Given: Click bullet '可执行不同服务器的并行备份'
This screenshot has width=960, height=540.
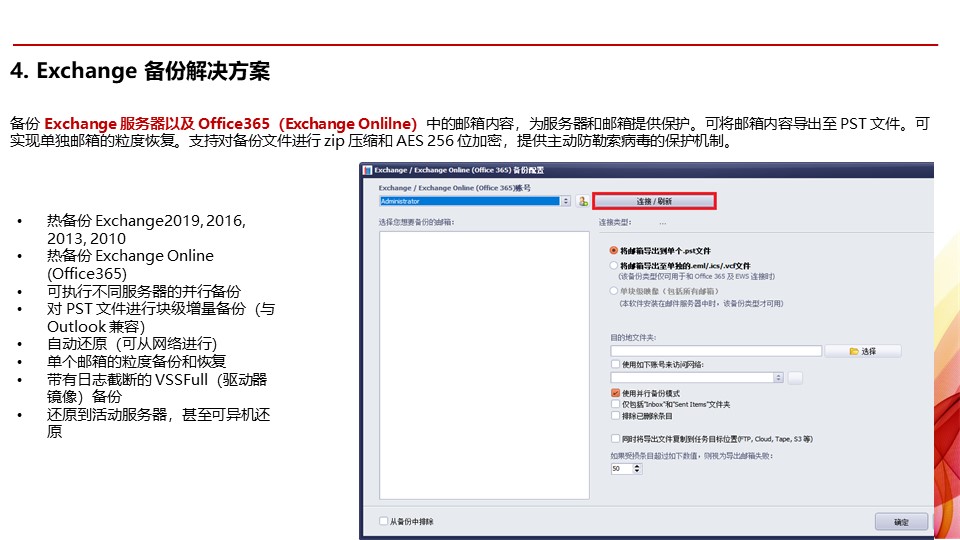Looking at the screenshot, I should (x=144, y=291).
